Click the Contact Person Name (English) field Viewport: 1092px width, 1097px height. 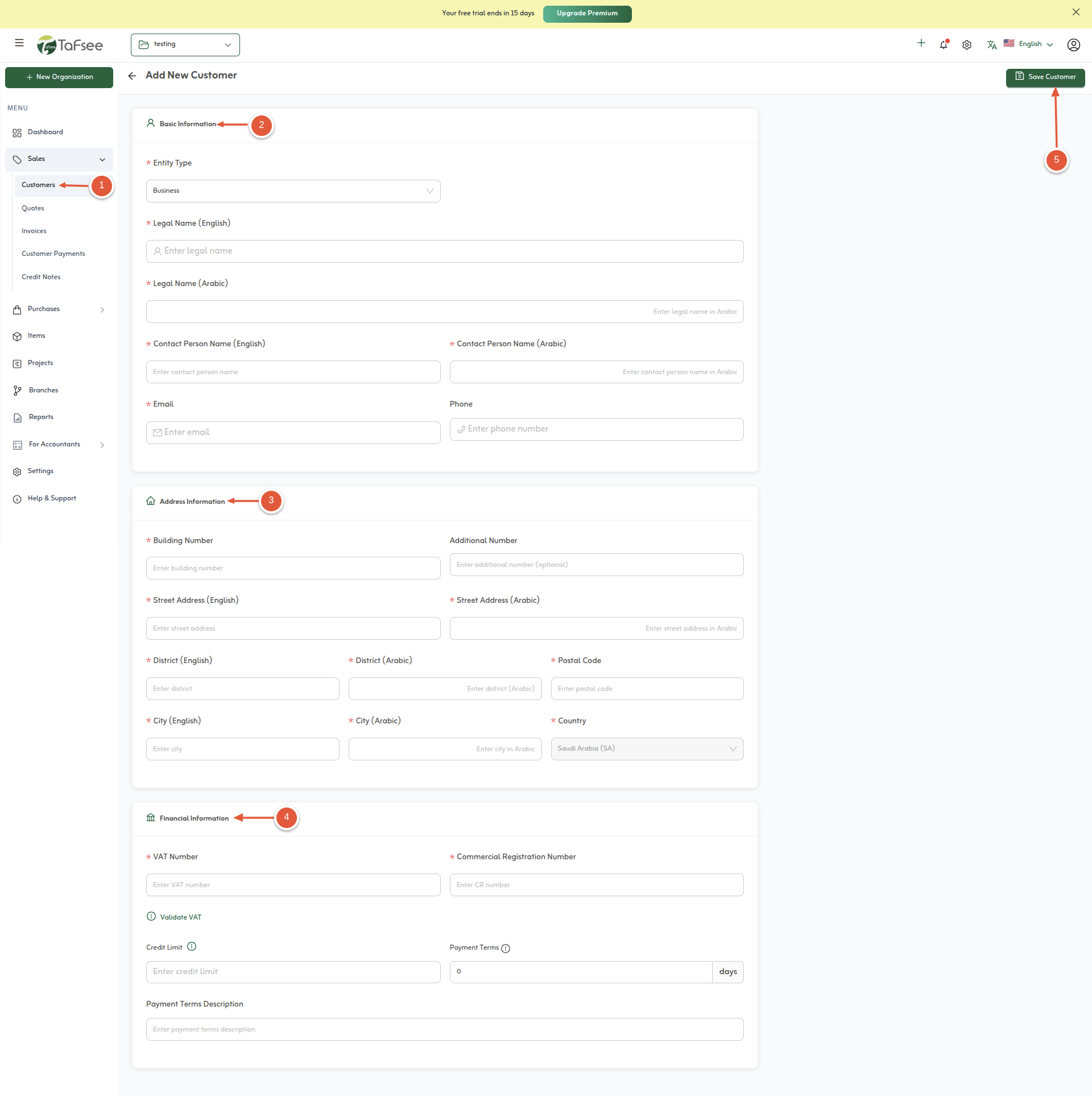293,372
